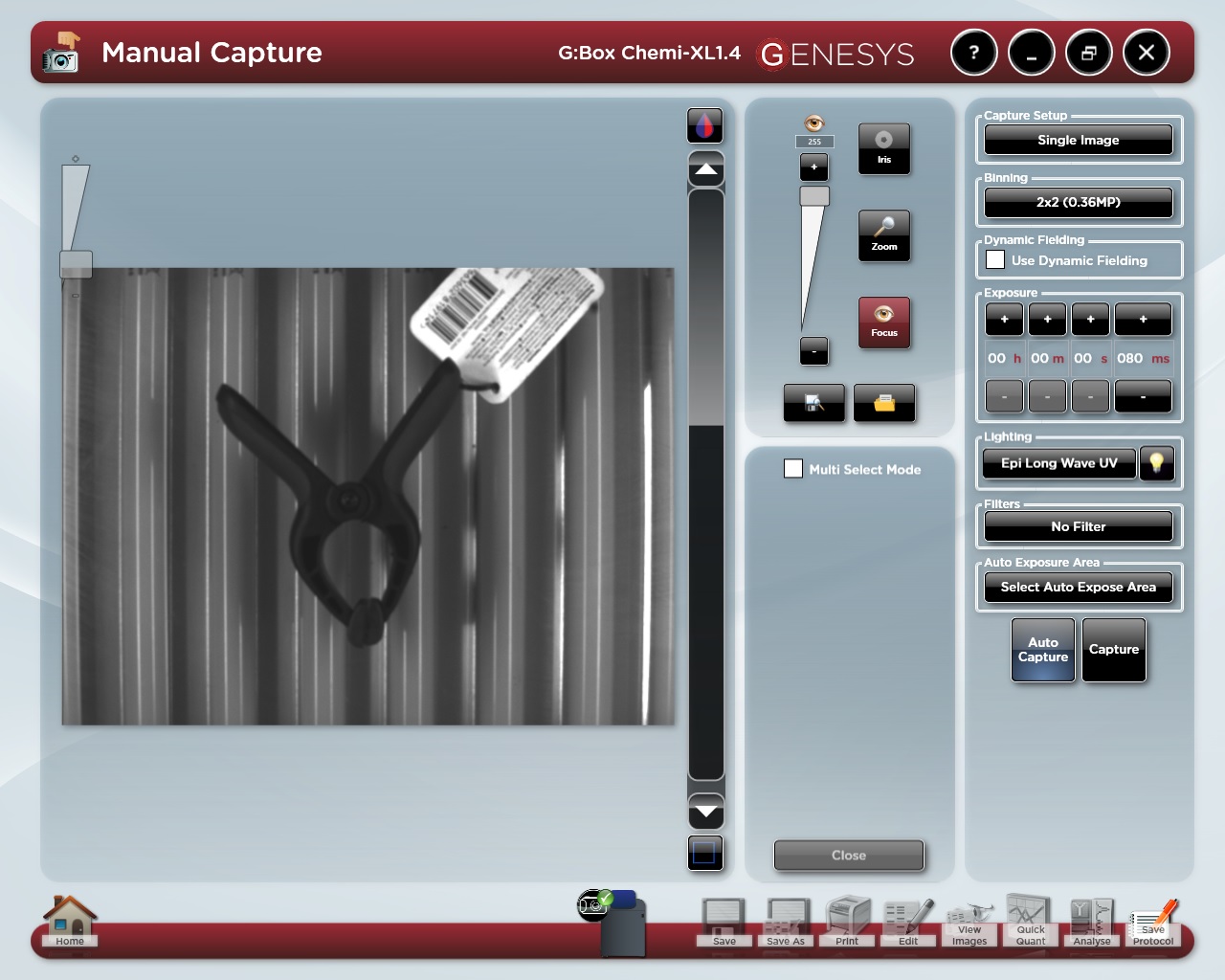This screenshot has width=1225, height=980.
Task: Click the Home icon
Action: 70,921
